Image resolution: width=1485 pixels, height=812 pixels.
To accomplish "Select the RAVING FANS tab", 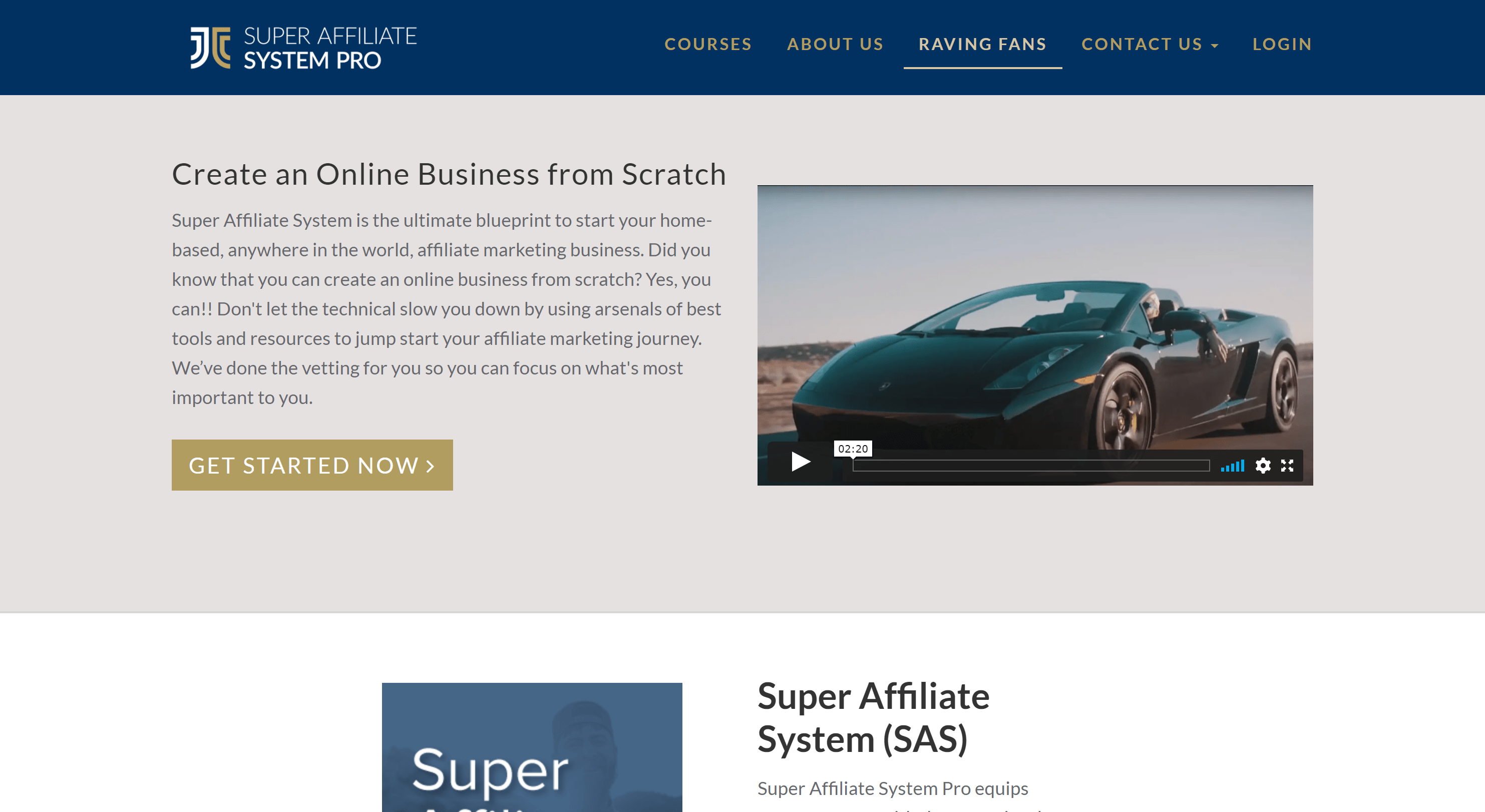I will tap(983, 44).
